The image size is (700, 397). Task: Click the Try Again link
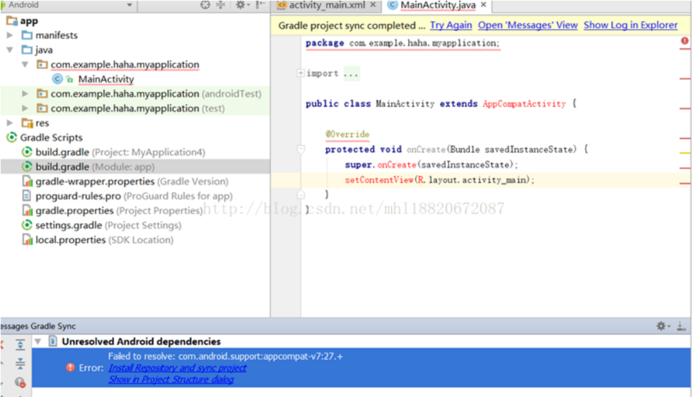pos(451,25)
